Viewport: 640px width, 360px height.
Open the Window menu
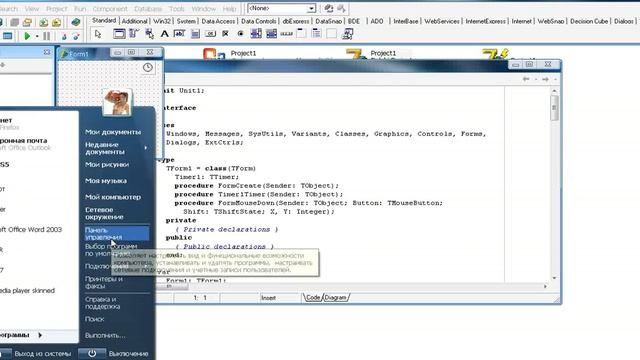(204, 9)
